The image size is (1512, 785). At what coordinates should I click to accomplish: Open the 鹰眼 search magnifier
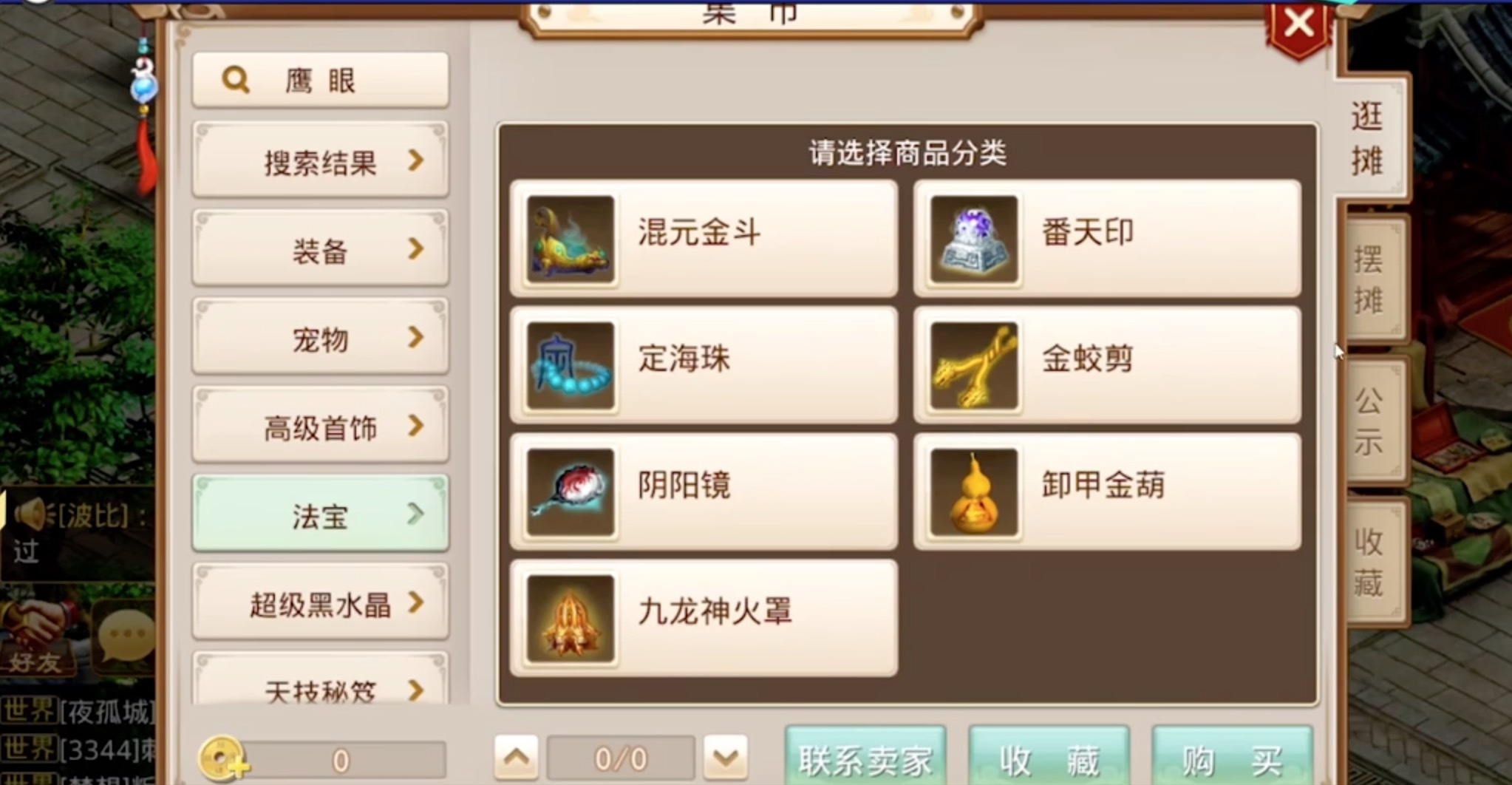[x=236, y=79]
